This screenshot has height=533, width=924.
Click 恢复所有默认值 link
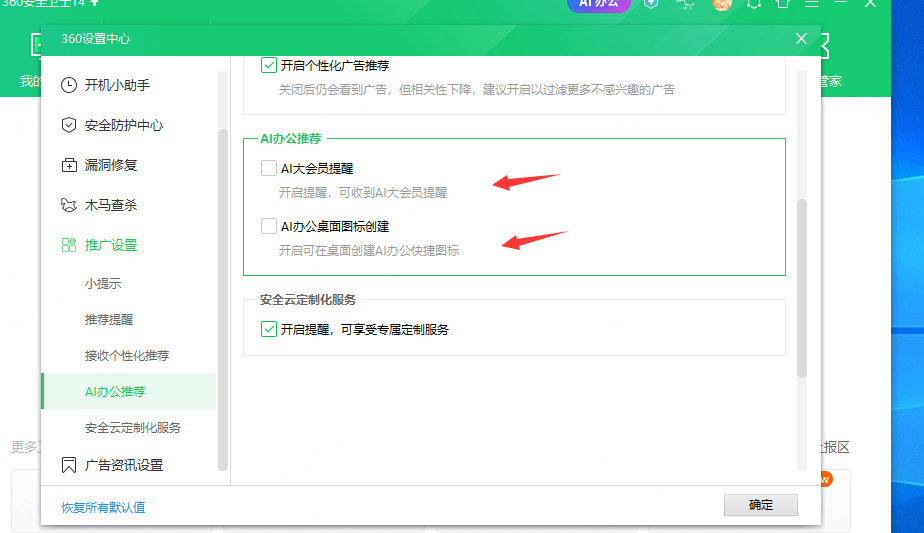(103, 507)
